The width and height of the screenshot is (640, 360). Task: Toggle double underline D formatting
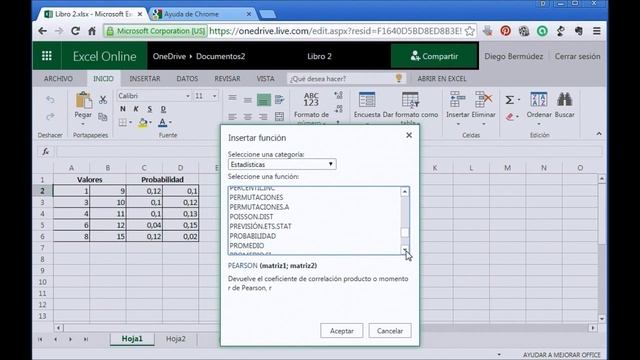163,109
